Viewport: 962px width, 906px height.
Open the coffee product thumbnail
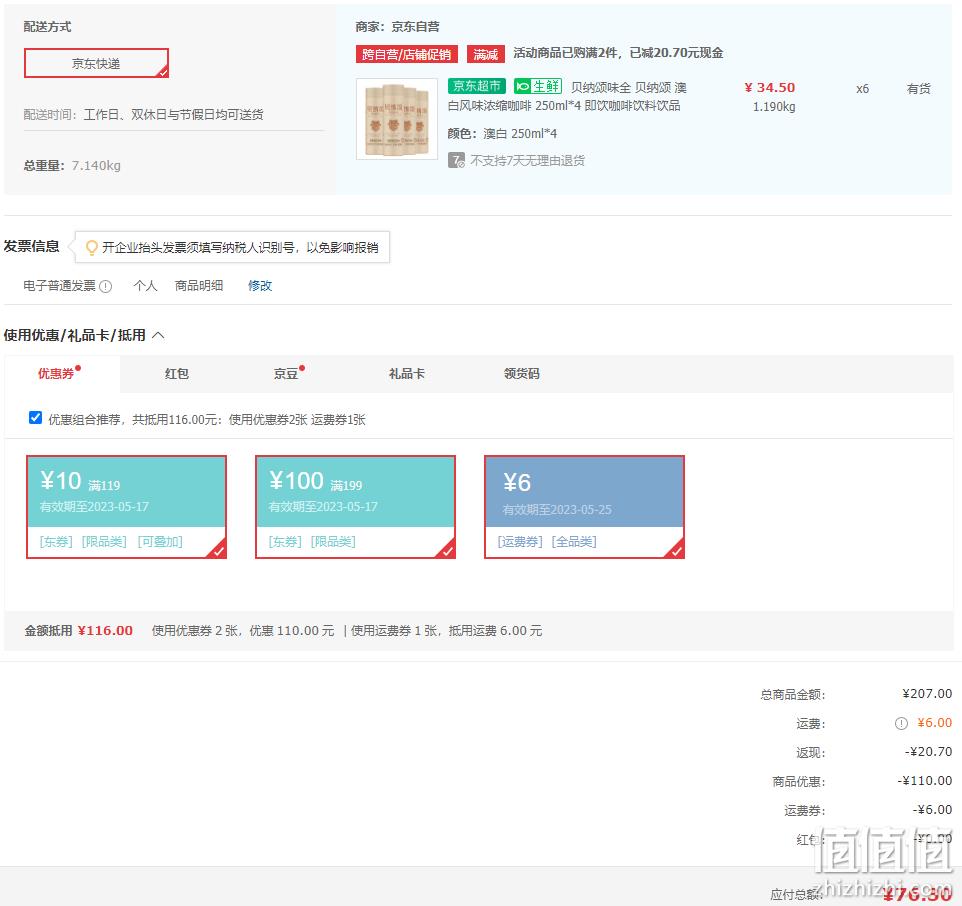coord(397,119)
